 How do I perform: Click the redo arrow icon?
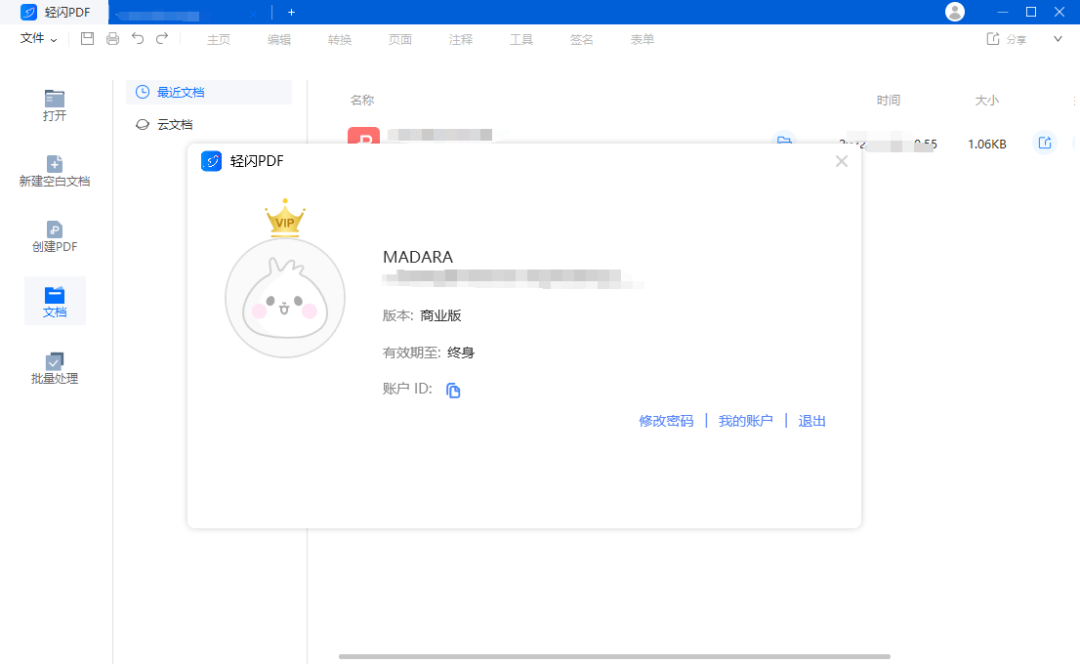tap(162, 38)
